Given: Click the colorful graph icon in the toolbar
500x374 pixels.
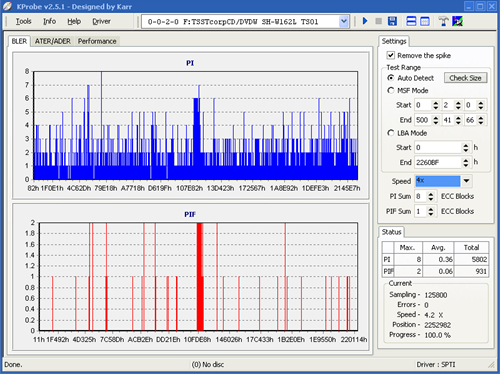Looking at the screenshot, I should 457,21.
